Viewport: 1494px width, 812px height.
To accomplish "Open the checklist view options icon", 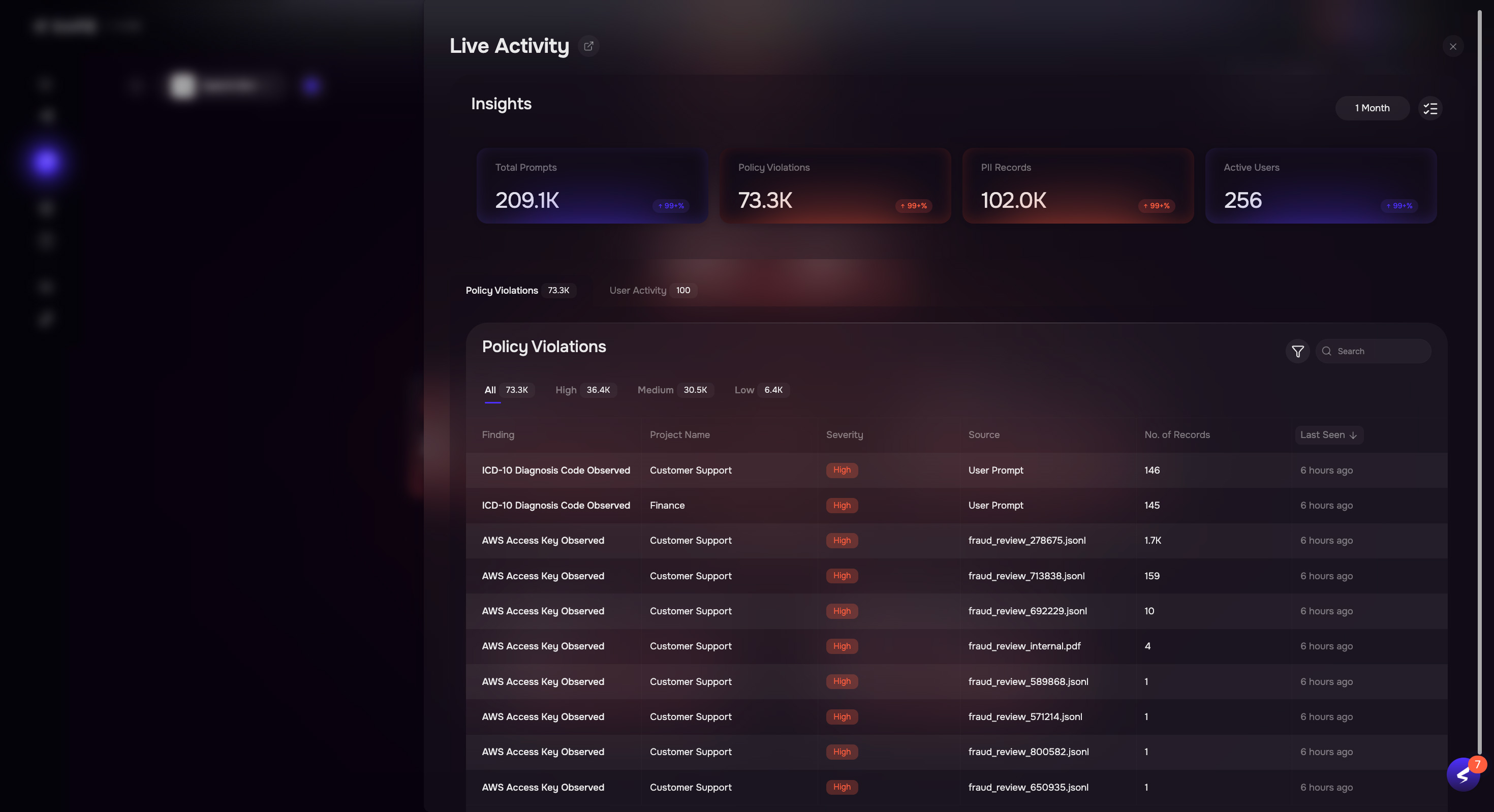I will tap(1430, 108).
